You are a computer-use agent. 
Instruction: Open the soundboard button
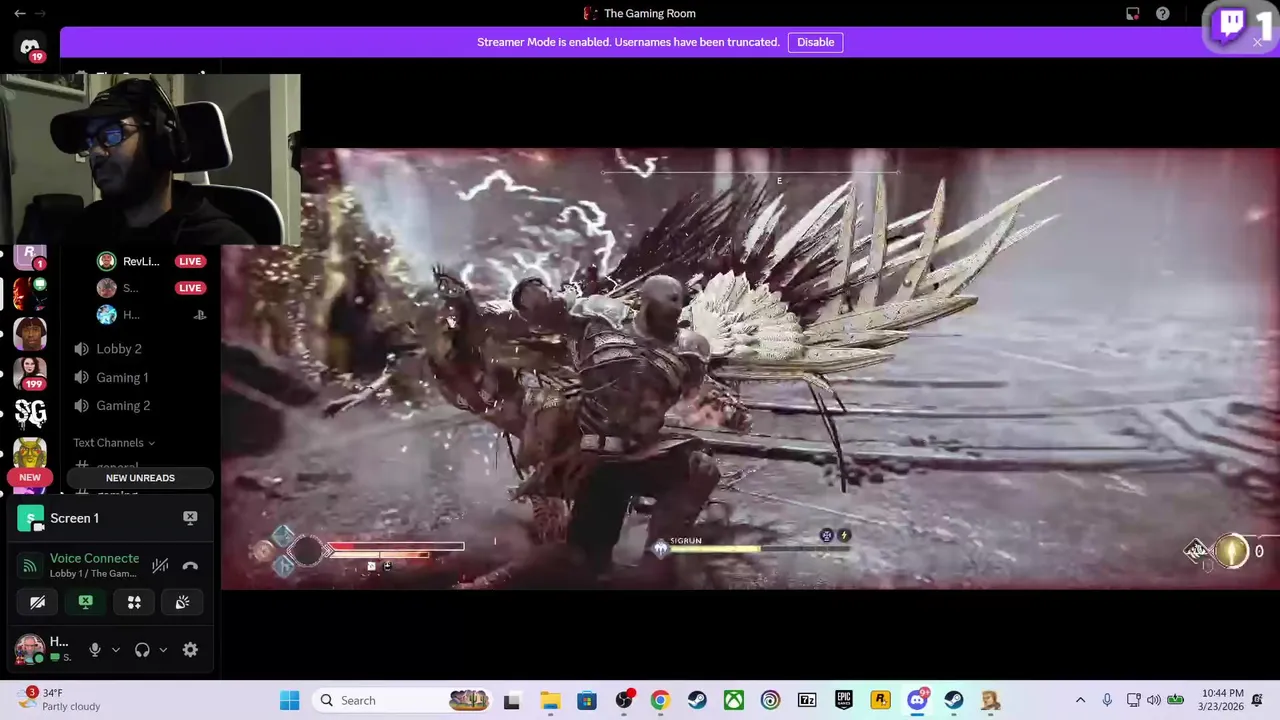click(x=182, y=602)
